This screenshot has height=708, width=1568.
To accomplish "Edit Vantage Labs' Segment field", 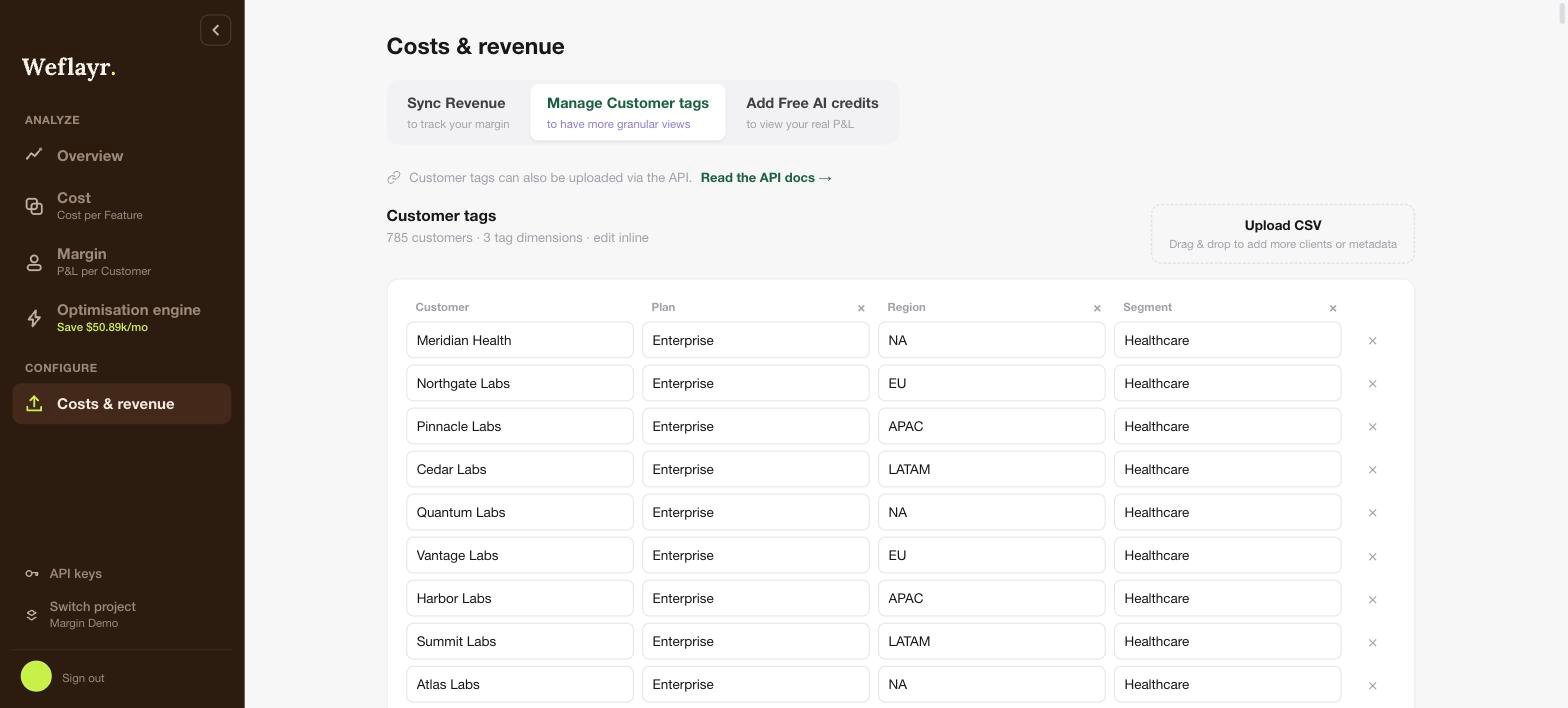I will point(1228,555).
